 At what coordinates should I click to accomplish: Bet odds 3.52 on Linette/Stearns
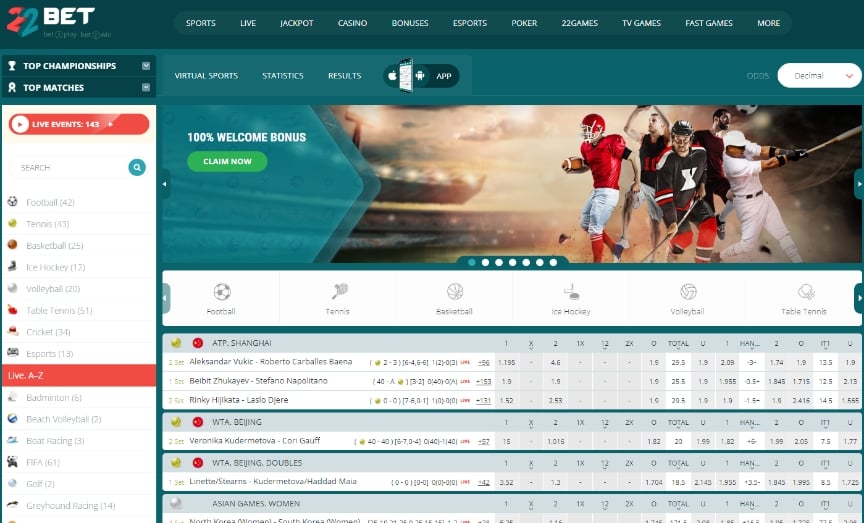[506, 482]
